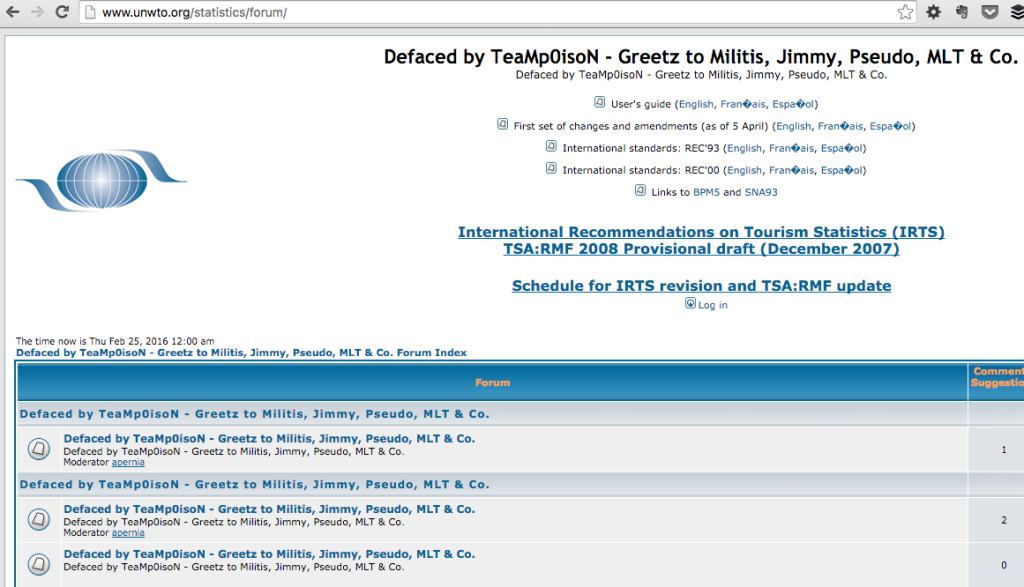Image resolution: width=1024 pixels, height=587 pixels.
Task: Click the Log in link
Action: (x=712, y=305)
